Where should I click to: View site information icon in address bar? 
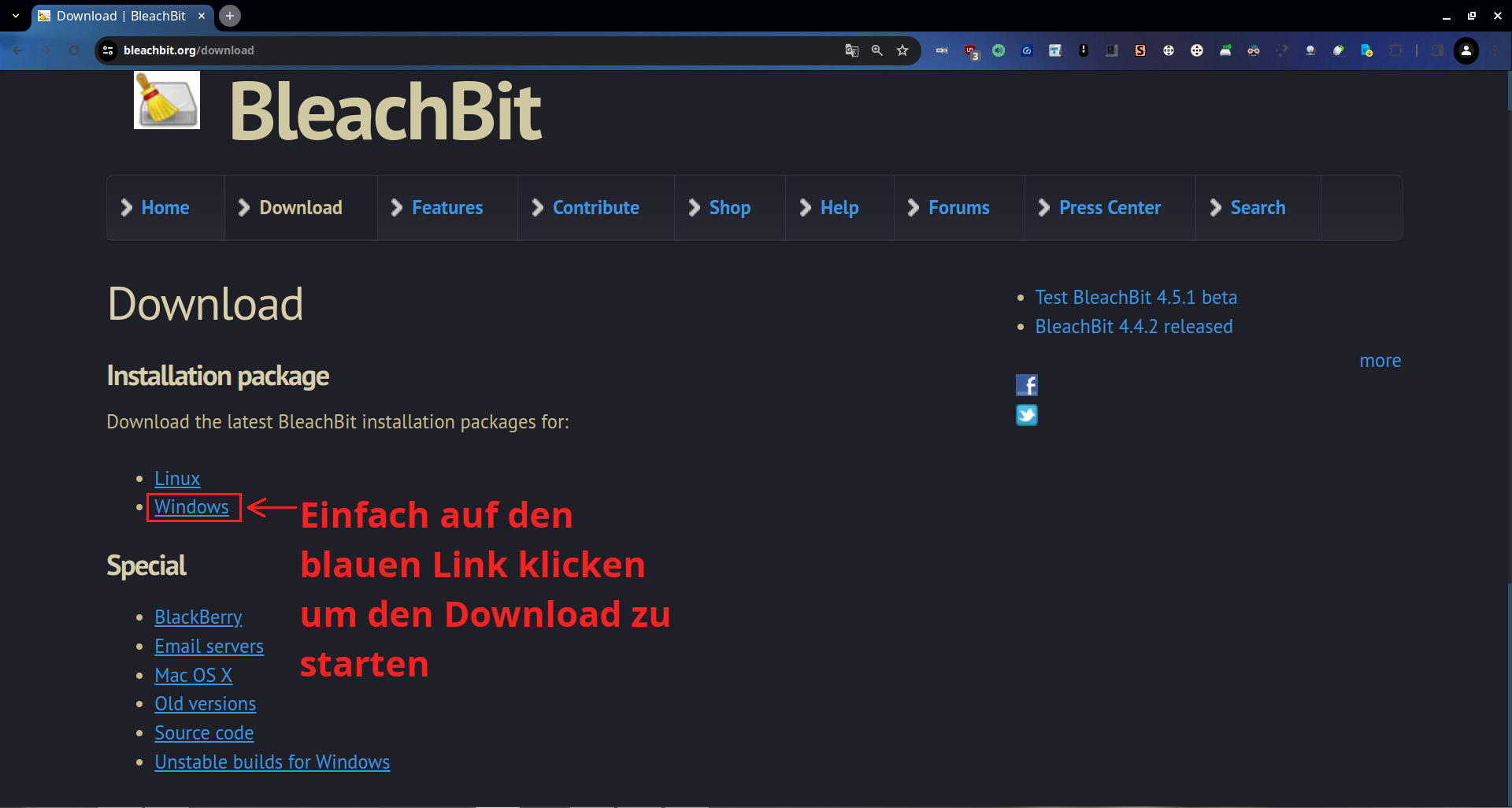(x=108, y=50)
